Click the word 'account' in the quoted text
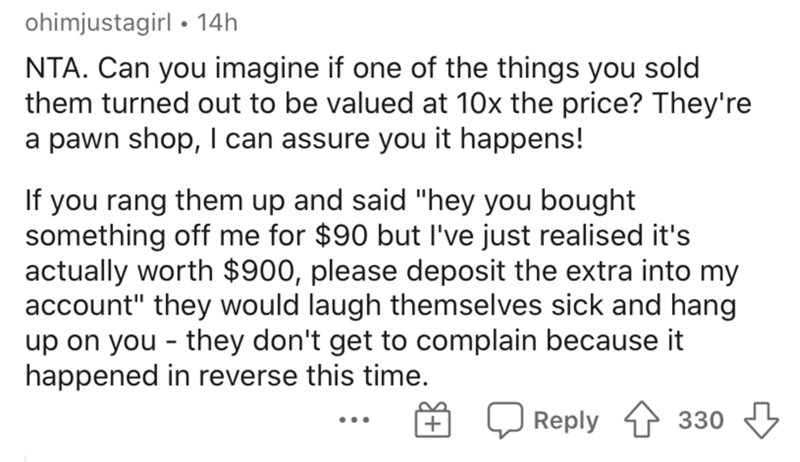This screenshot has width=800, height=462. [80, 306]
